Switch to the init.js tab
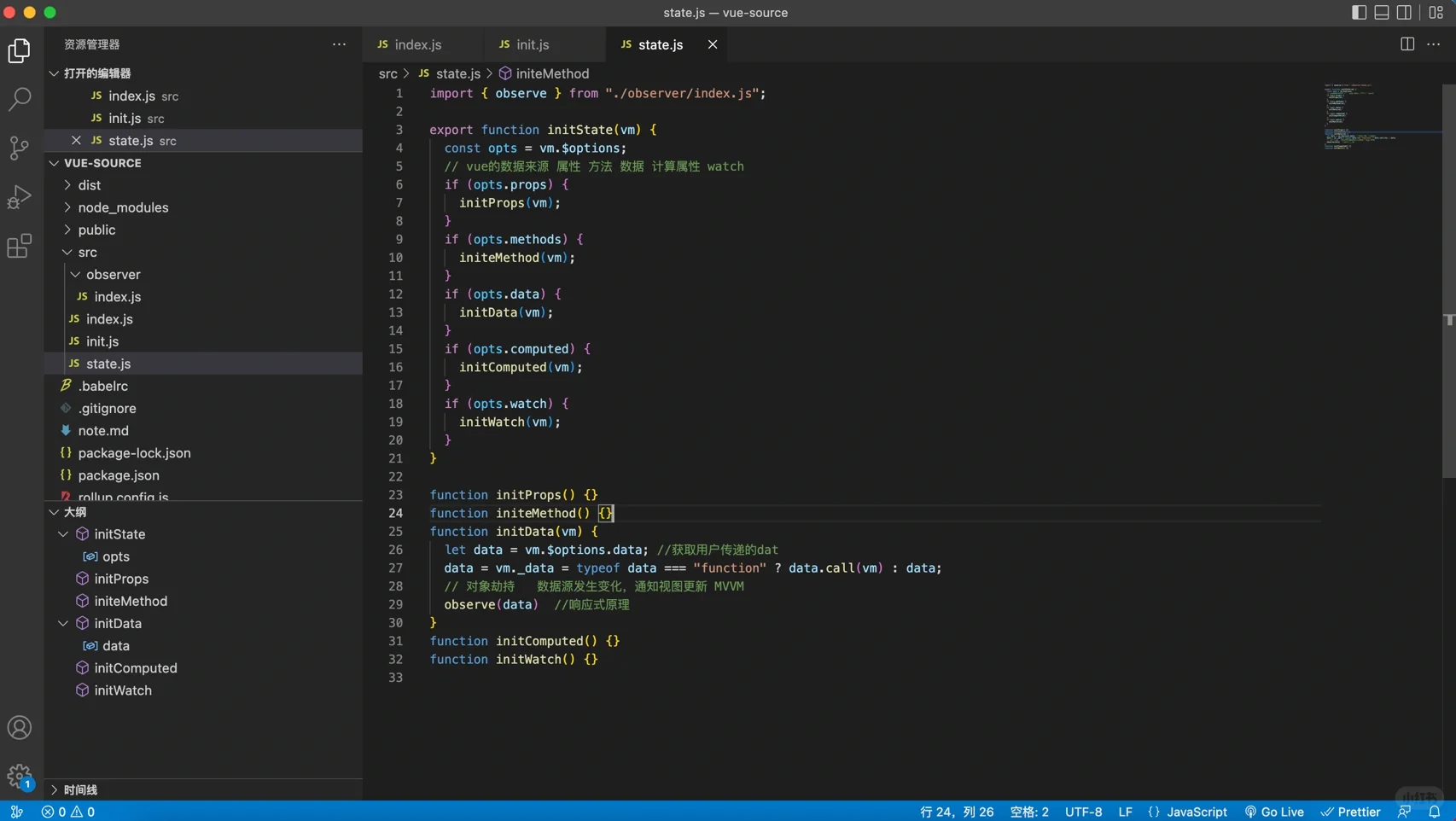Image resolution: width=1456 pixels, height=821 pixels. (x=532, y=44)
